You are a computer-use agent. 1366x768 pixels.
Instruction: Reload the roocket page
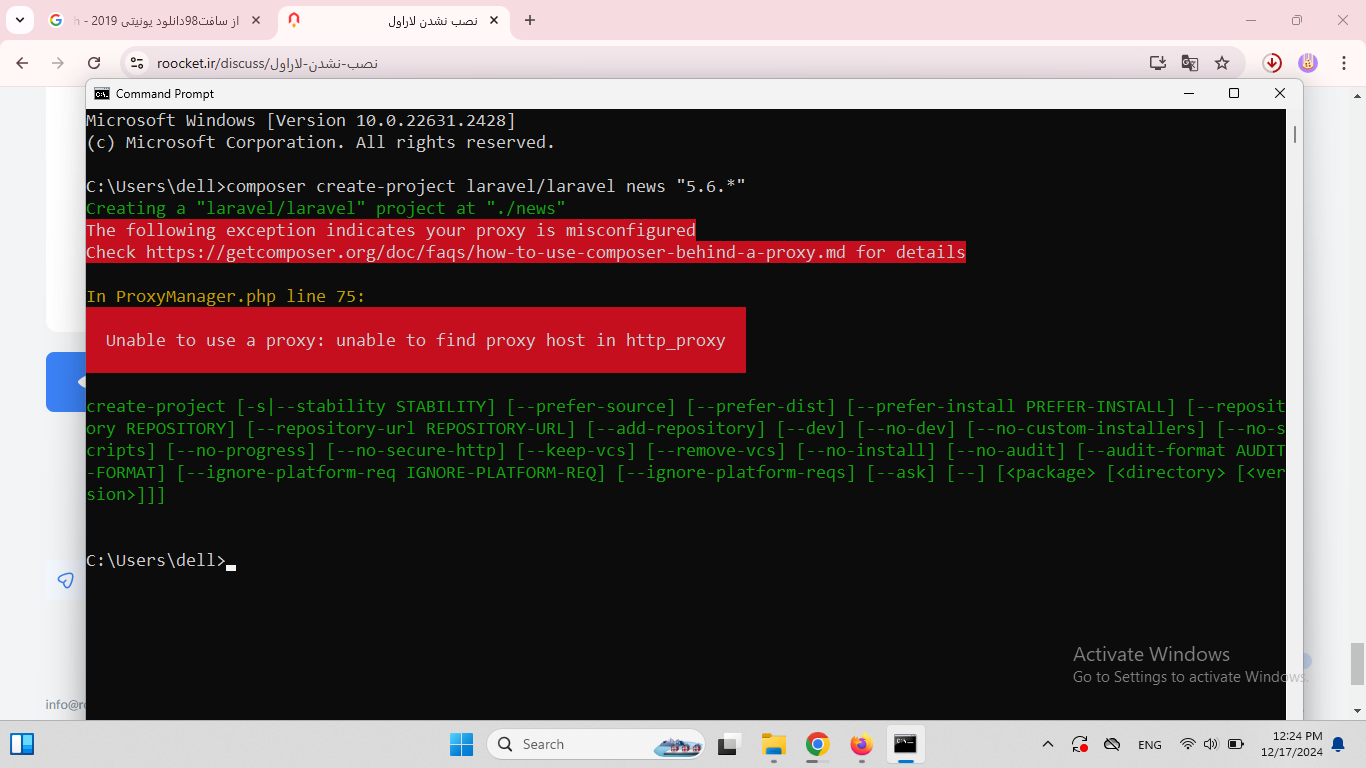point(94,63)
